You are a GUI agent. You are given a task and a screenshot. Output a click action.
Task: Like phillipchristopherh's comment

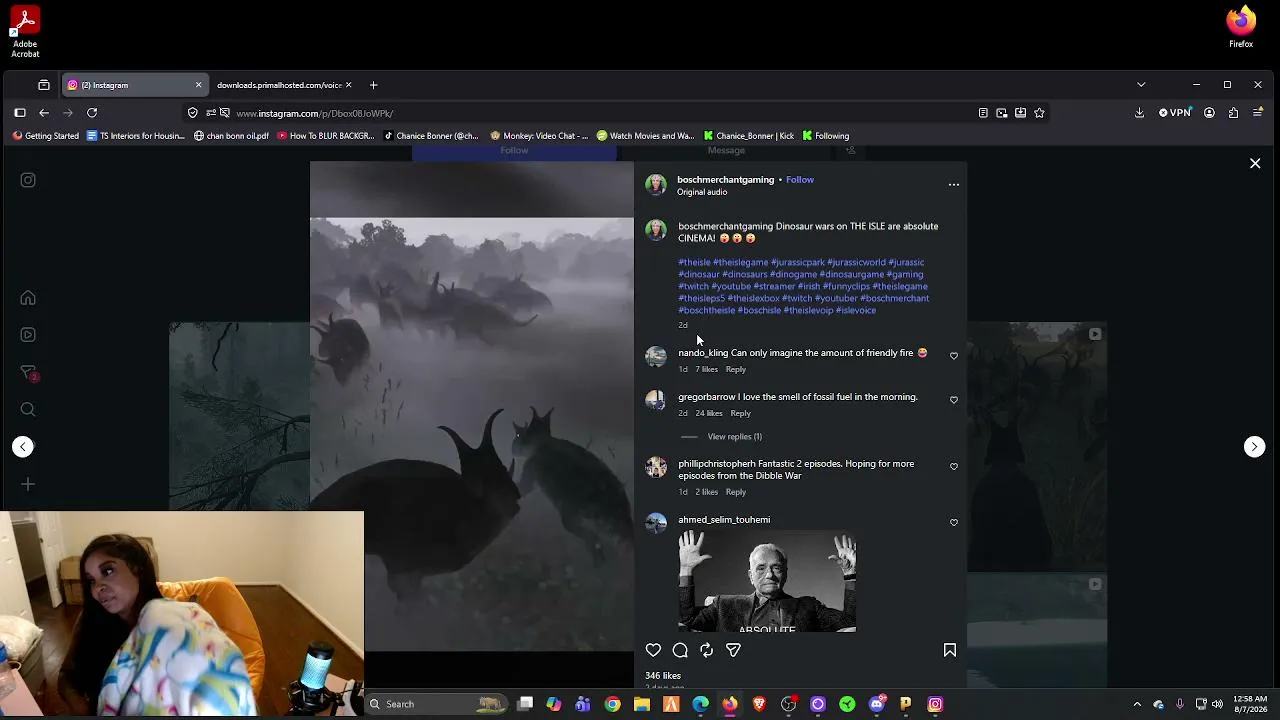click(x=953, y=467)
